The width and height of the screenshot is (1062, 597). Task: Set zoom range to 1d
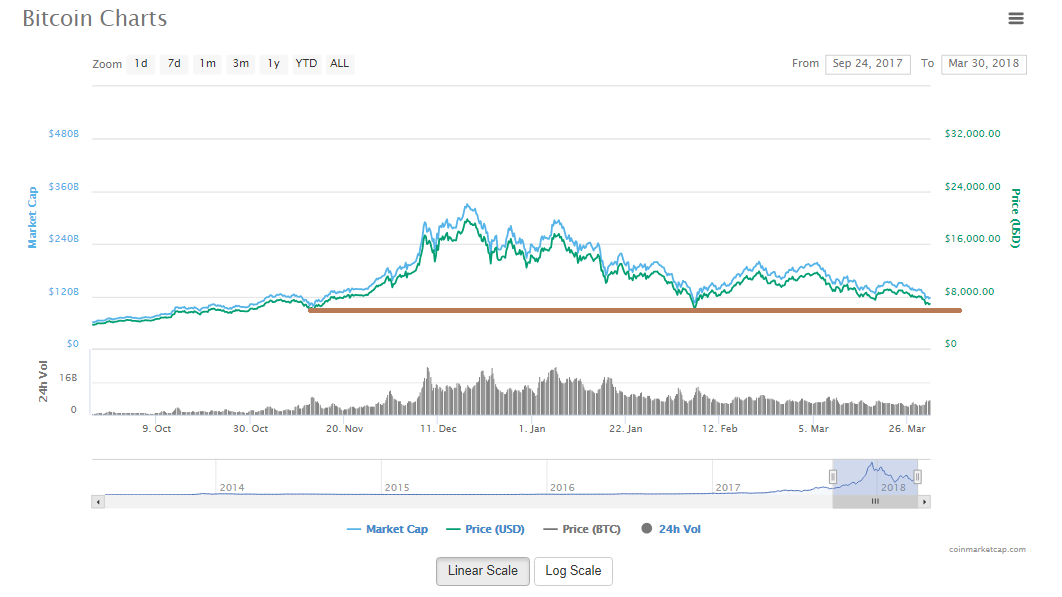[141, 64]
